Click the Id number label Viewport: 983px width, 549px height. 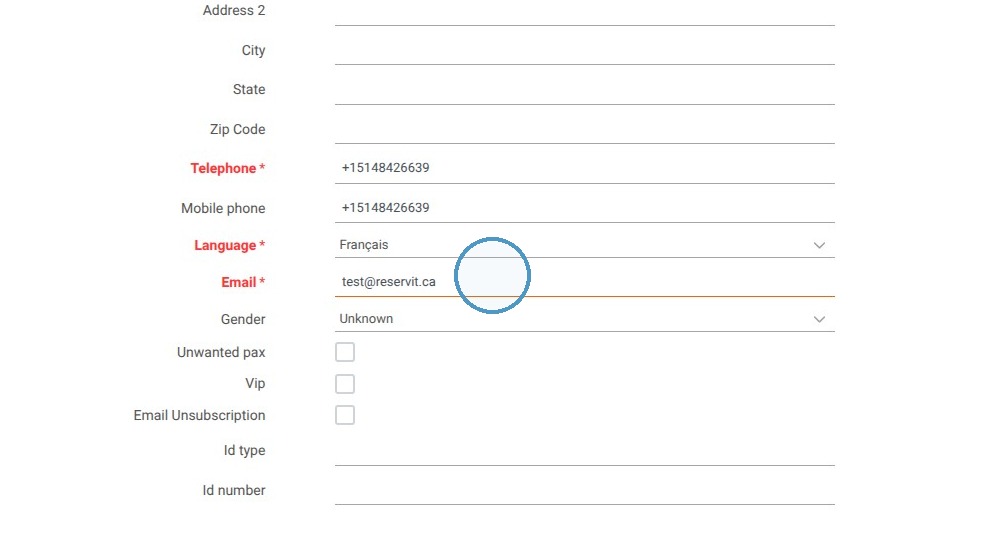[234, 490]
